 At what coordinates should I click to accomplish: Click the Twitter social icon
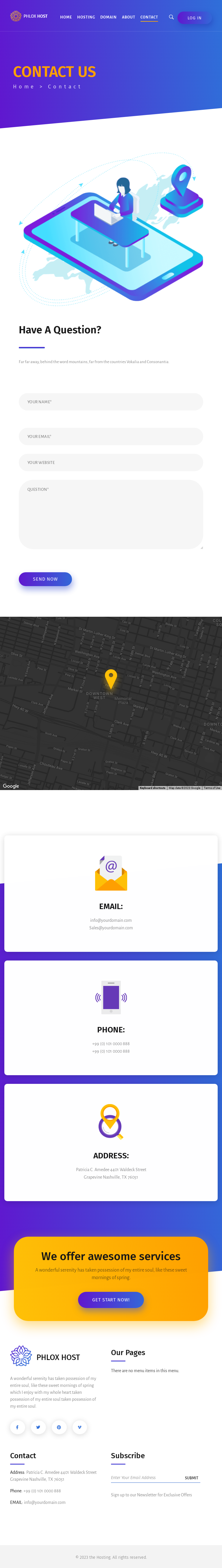[38, 1427]
